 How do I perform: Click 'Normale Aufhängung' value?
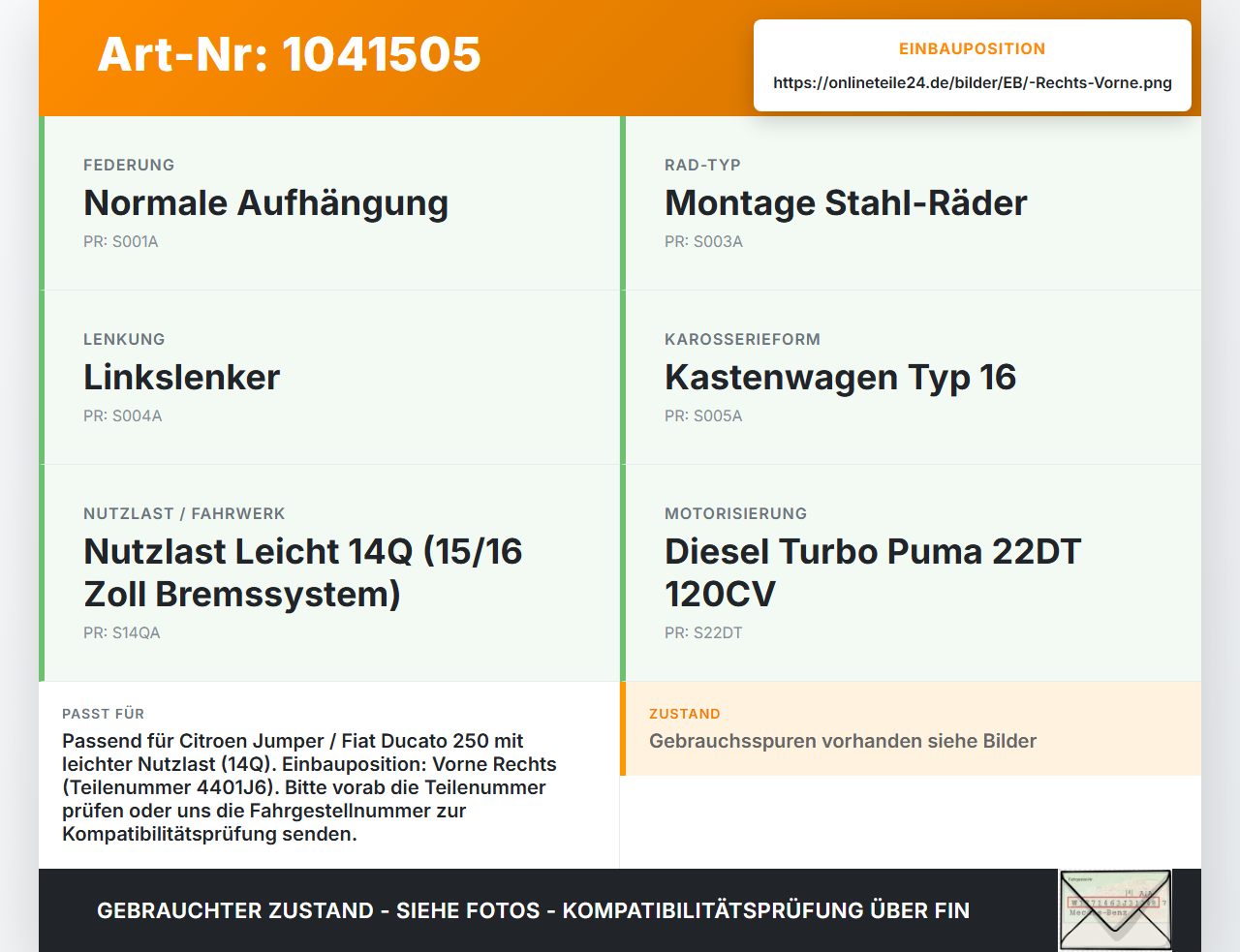click(266, 203)
